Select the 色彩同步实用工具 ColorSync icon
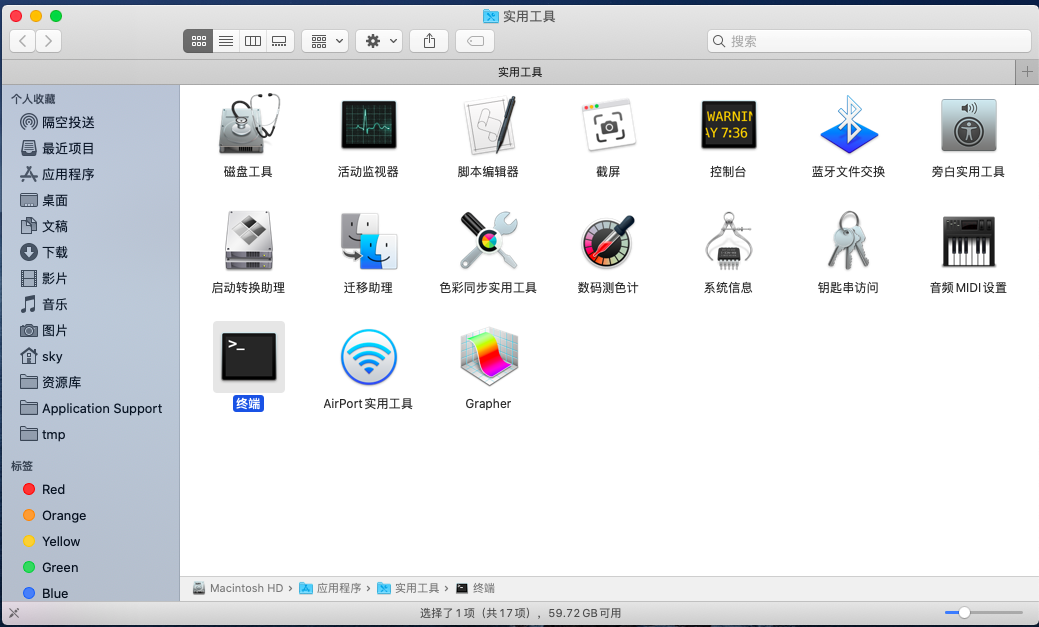The height and width of the screenshot is (627, 1039). (x=488, y=241)
